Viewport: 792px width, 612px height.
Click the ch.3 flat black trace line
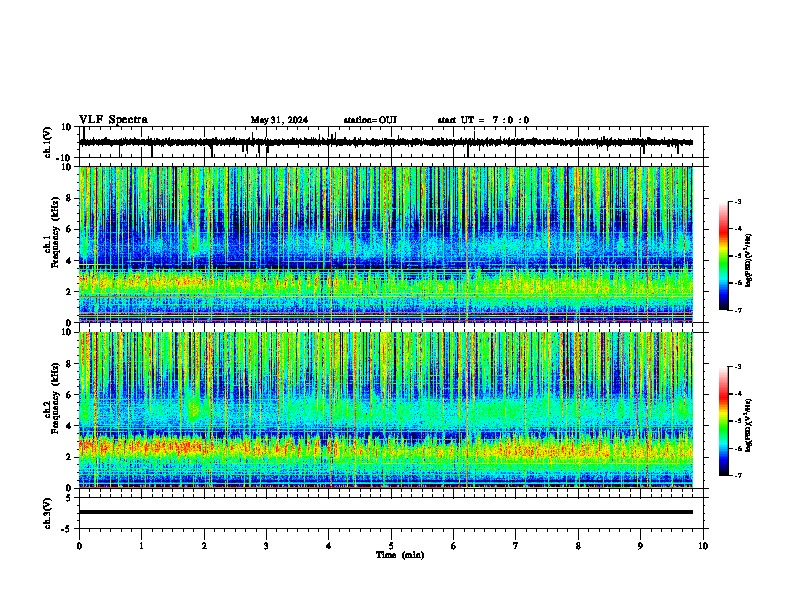click(386, 512)
